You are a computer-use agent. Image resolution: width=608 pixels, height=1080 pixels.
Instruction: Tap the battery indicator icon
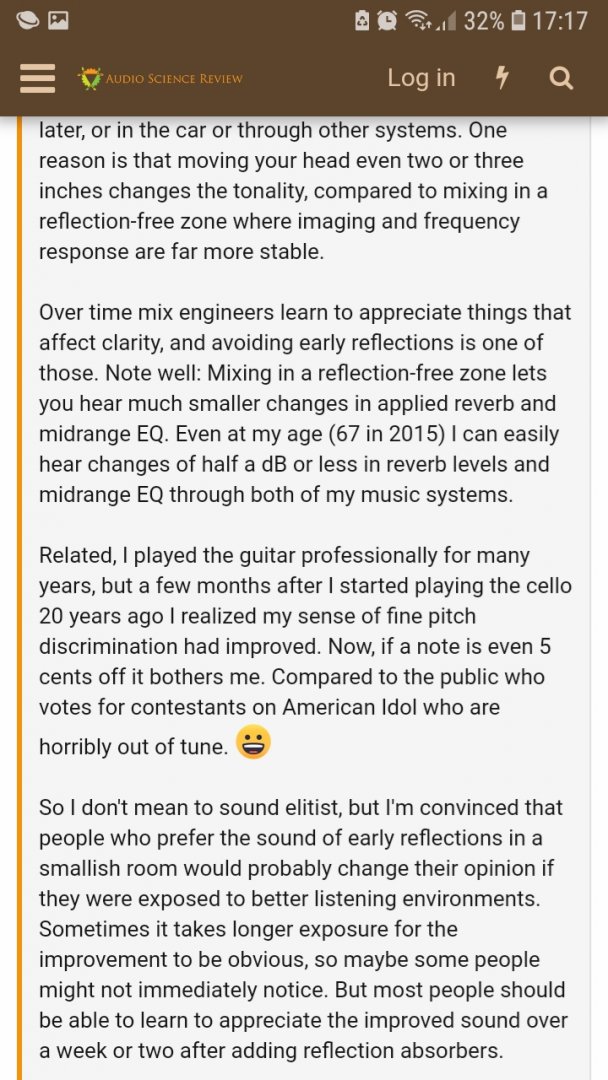(519, 21)
